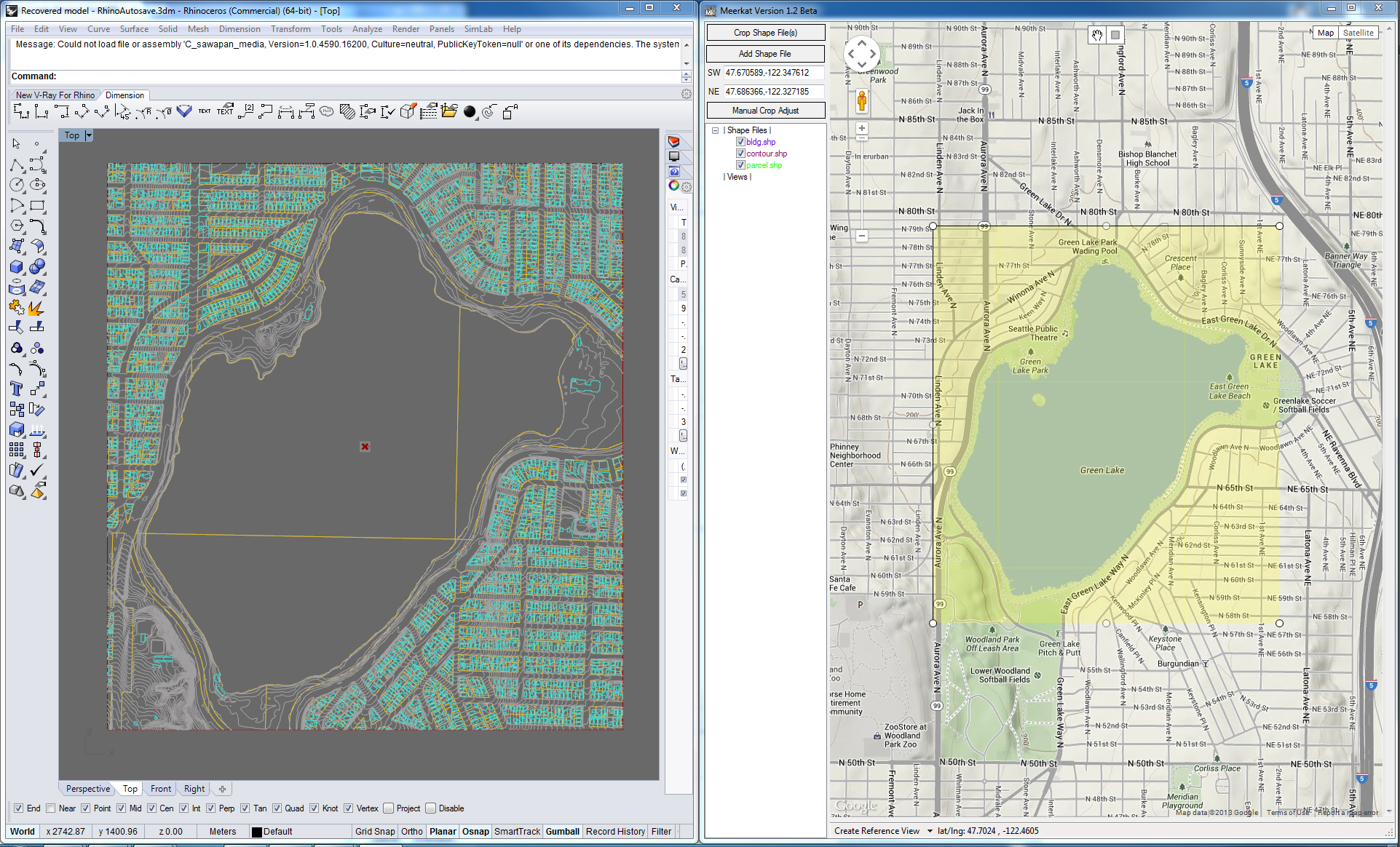Toggle the Perp osnap checkbox

point(211,808)
